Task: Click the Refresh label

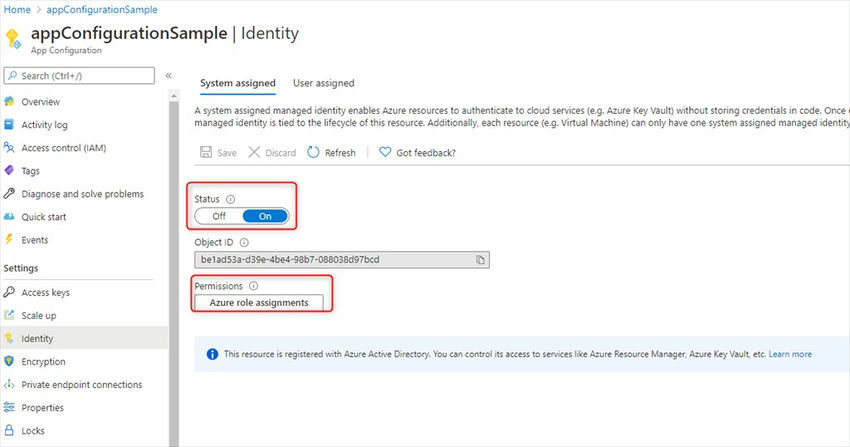Action: coord(340,153)
